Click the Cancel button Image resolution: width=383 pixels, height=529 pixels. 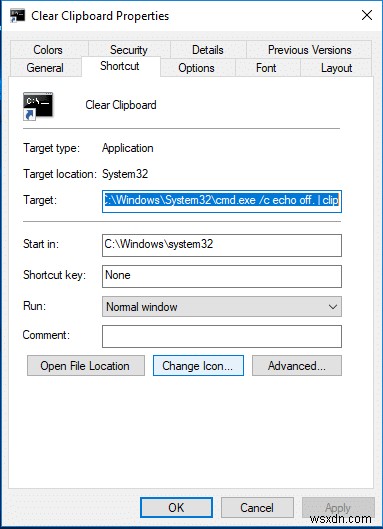point(257,507)
